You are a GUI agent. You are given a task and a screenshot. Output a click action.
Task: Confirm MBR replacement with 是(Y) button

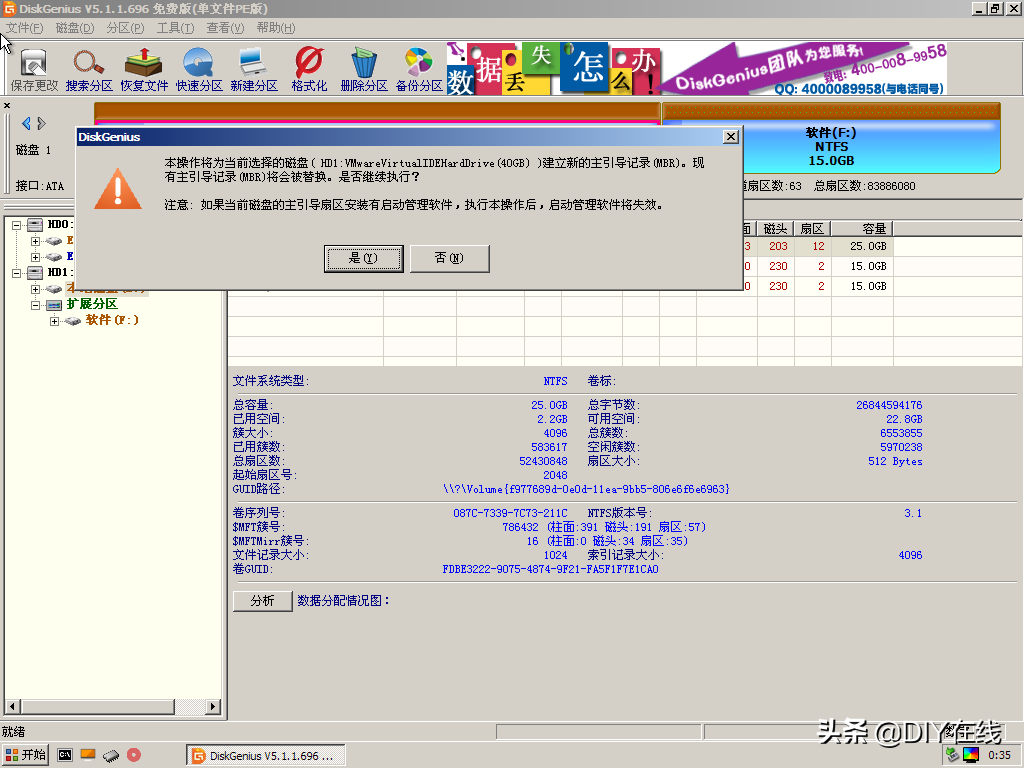tap(363, 258)
